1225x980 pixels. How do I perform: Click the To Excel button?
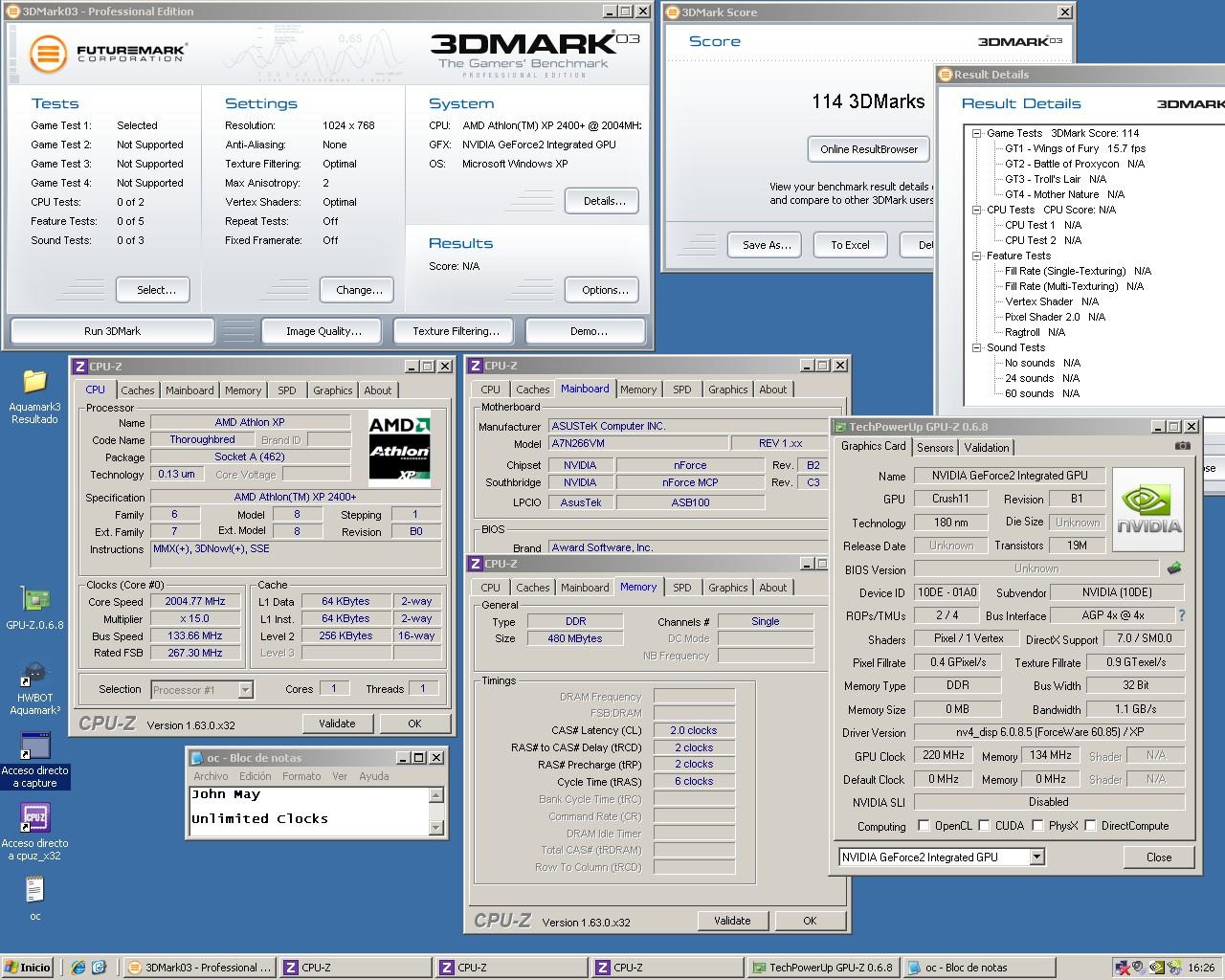[850, 245]
